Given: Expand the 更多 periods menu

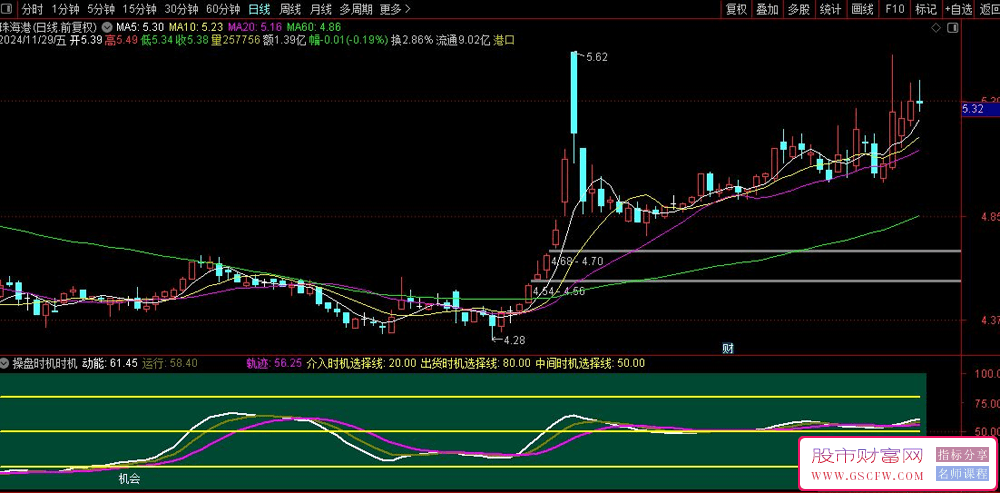Looking at the screenshot, I should [x=394, y=9].
